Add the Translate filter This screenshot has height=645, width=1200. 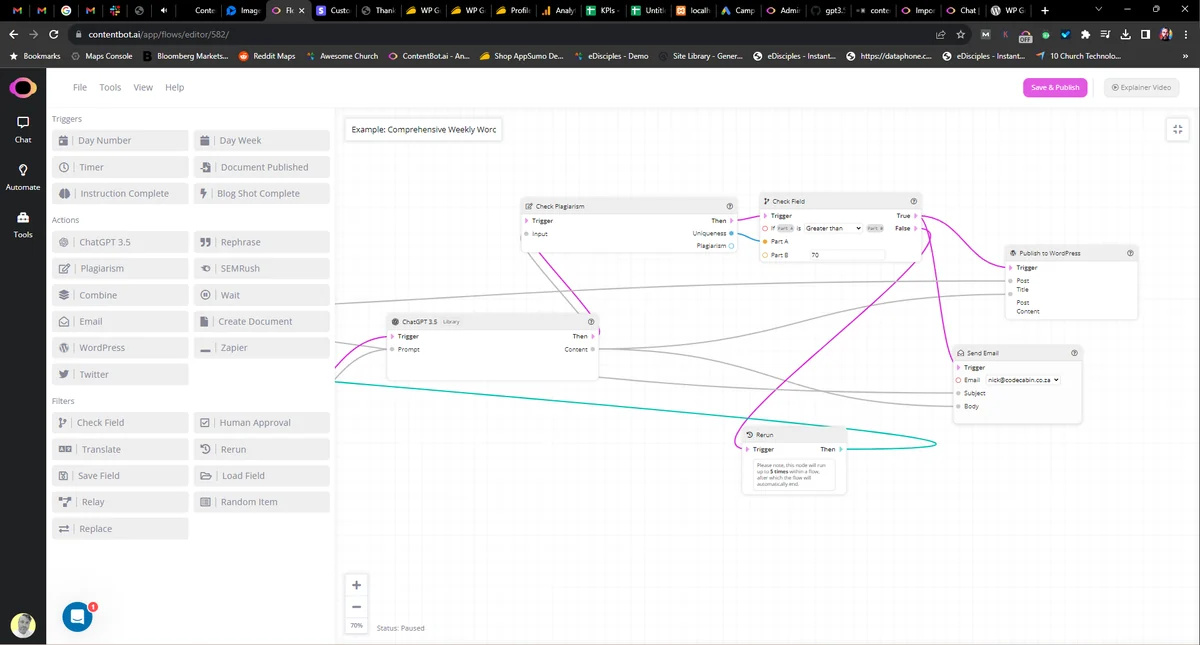(120, 450)
